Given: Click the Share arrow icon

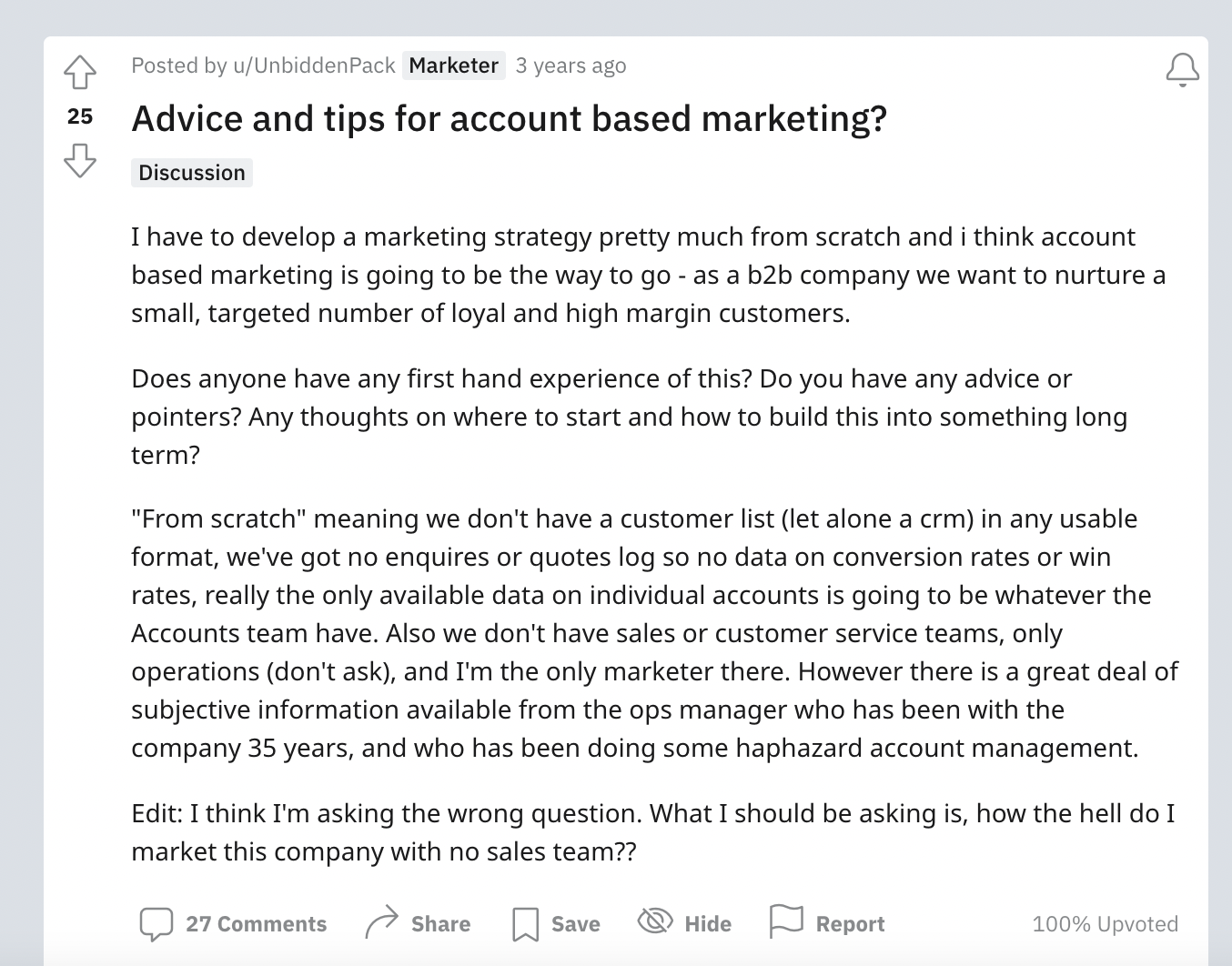Looking at the screenshot, I should pos(381,922).
